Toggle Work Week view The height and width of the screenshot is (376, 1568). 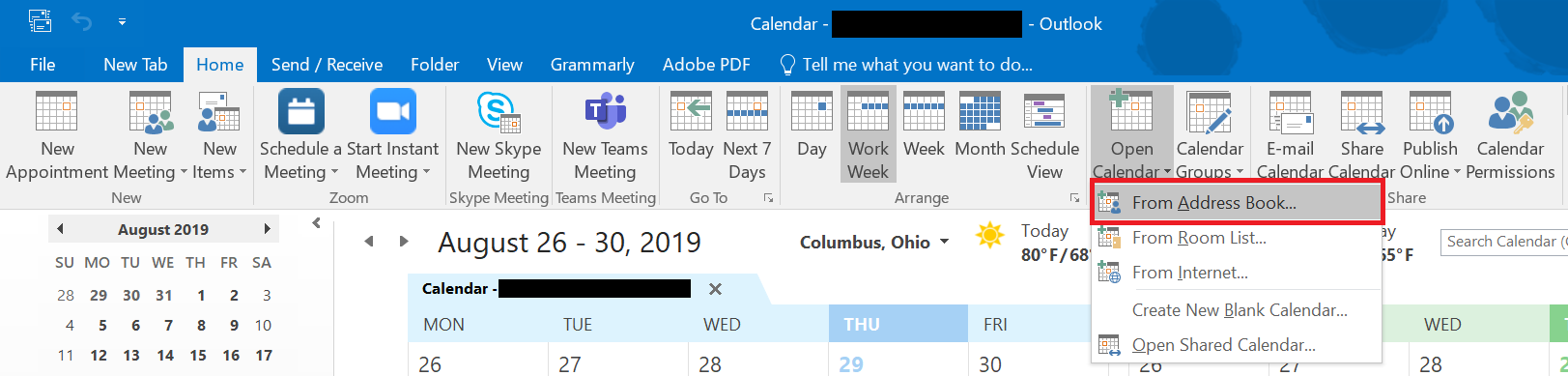[868, 134]
